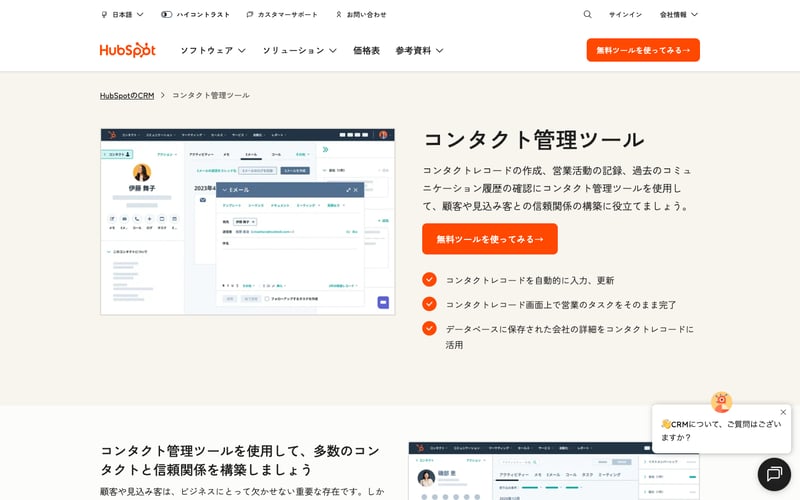800x500 pixels.
Task: Expand the ソフトウェア menu
Action: pyautogui.click(x=213, y=51)
